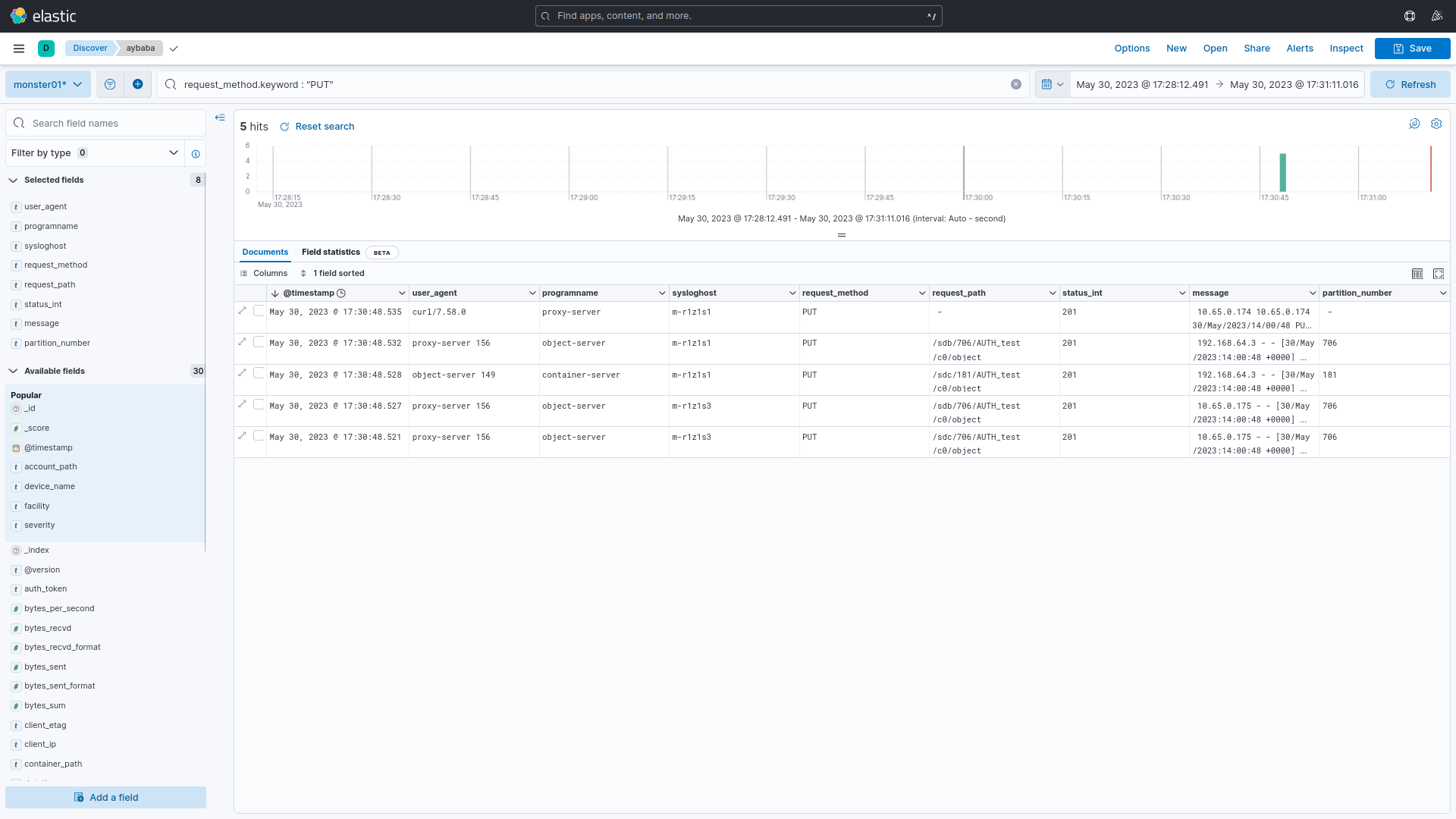Select the curl/7.58.0 row checkbox
Screen dimensions: 1456x819
(x=259, y=311)
